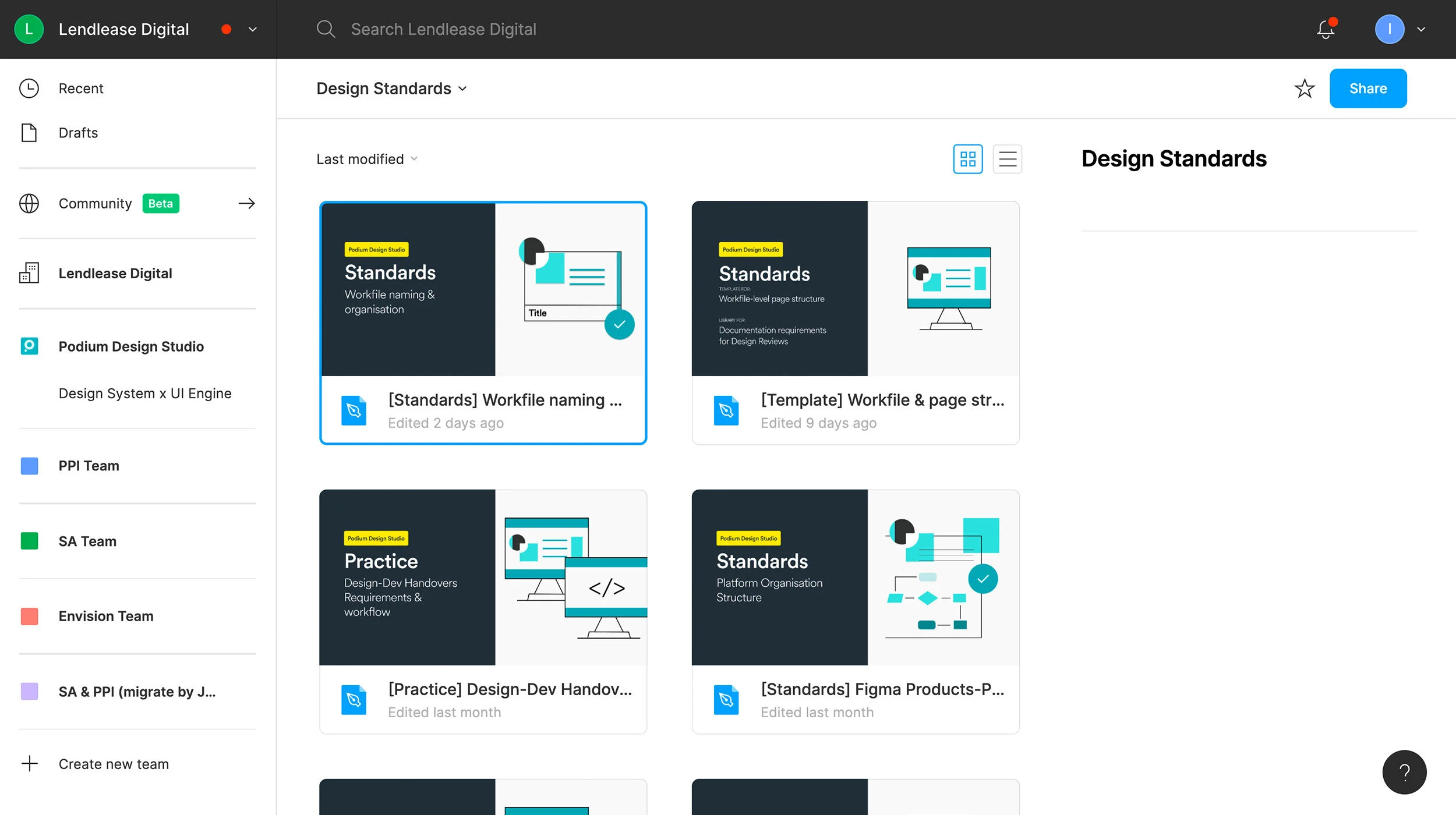Screen dimensions: 1456x815
Task: Open Workfile-level page structure thumbnail
Action: click(x=856, y=289)
